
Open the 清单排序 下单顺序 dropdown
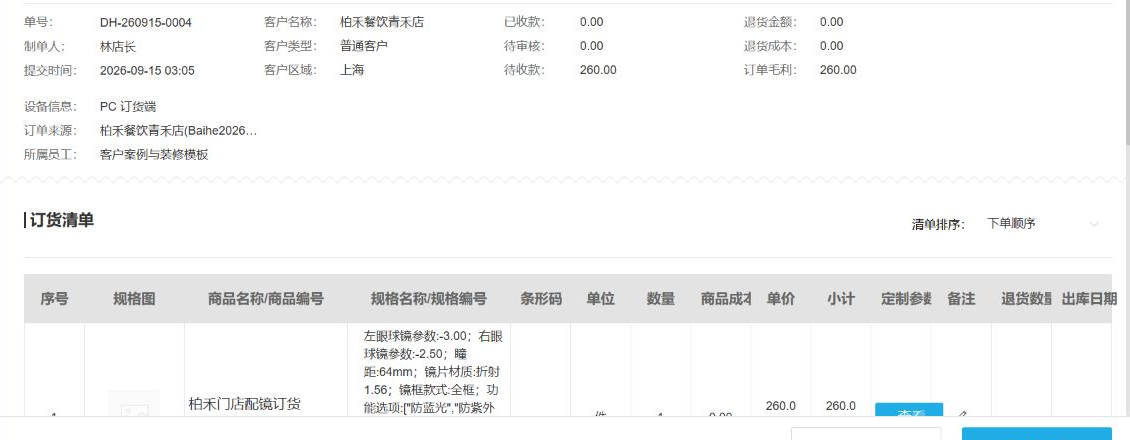coord(1044,224)
